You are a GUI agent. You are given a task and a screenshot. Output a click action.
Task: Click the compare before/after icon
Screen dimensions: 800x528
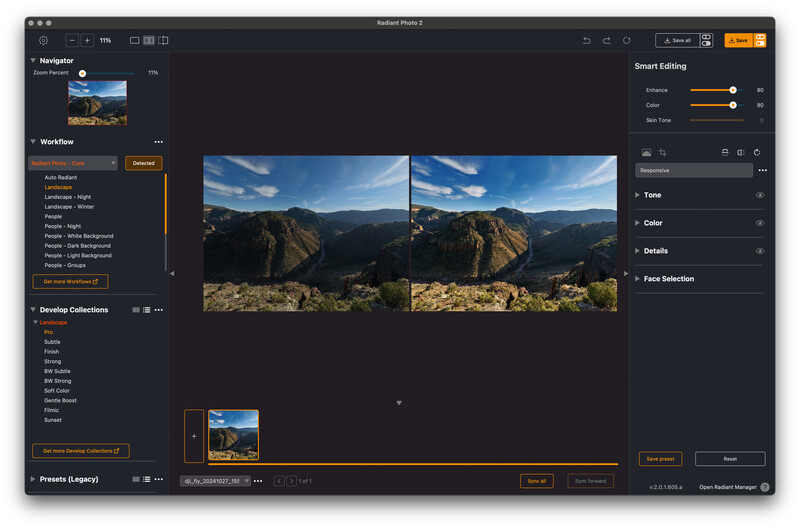[x=741, y=153]
